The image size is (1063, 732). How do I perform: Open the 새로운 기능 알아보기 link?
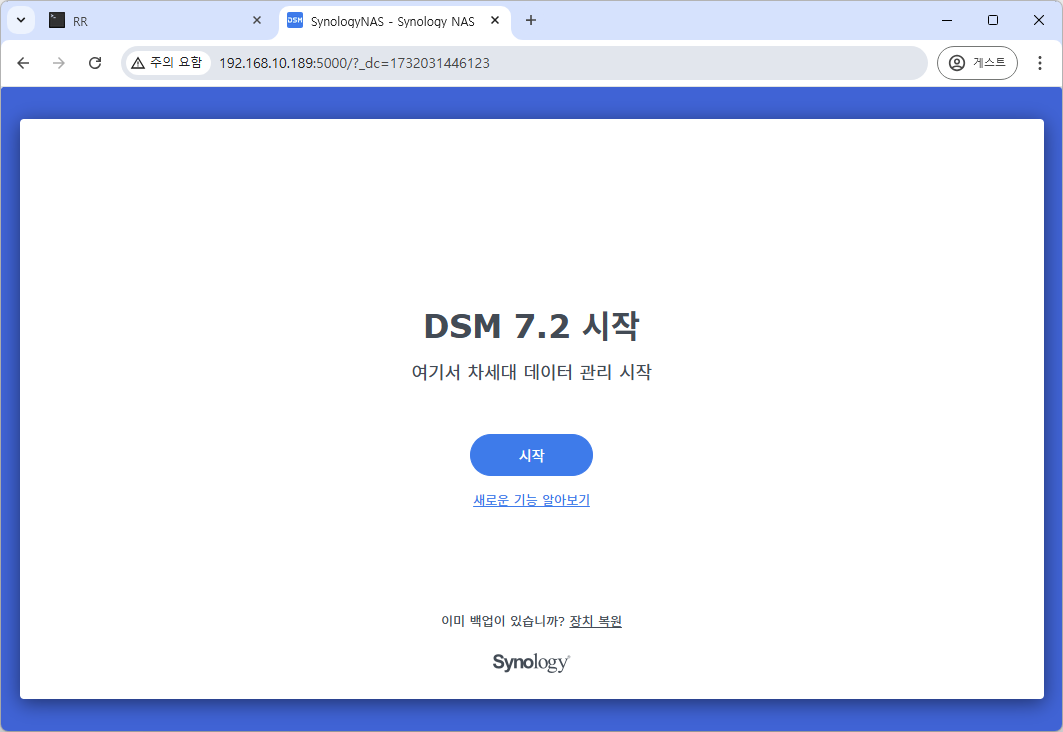(x=532, y=500)
